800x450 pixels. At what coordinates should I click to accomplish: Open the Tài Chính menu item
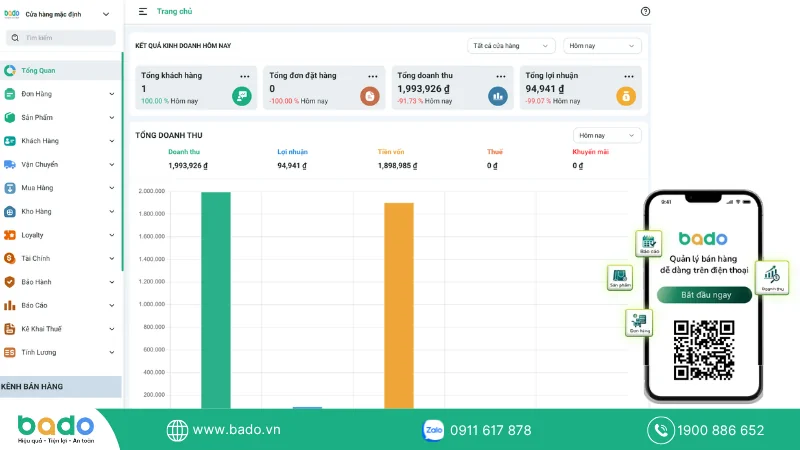click(61, 258)
